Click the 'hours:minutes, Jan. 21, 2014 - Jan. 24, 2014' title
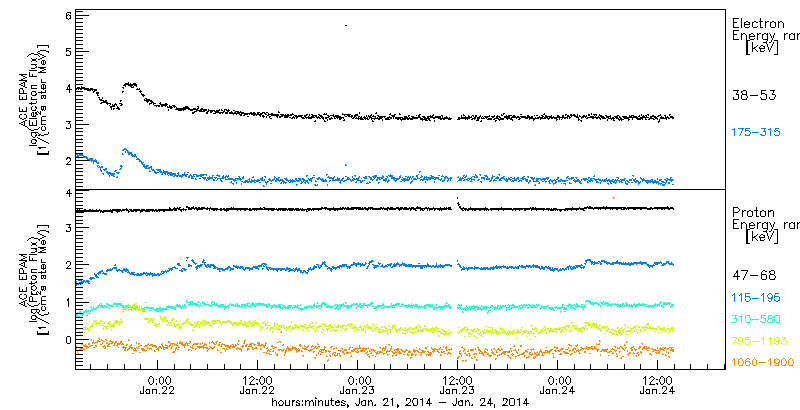This screenshot has height=410, width=800. click(400, 403)
